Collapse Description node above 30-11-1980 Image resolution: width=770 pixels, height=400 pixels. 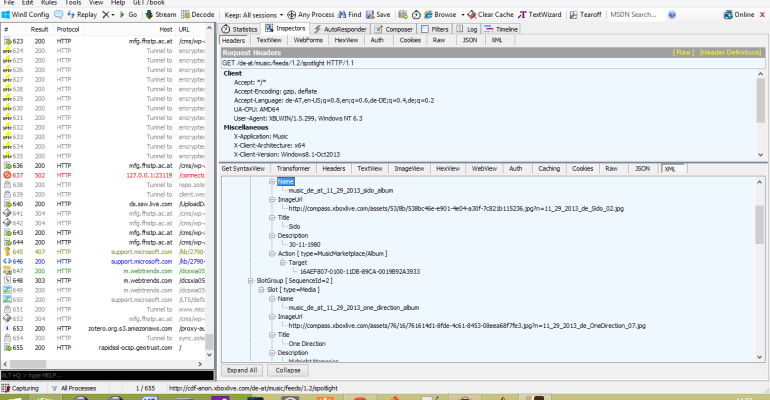click(272, 236)
